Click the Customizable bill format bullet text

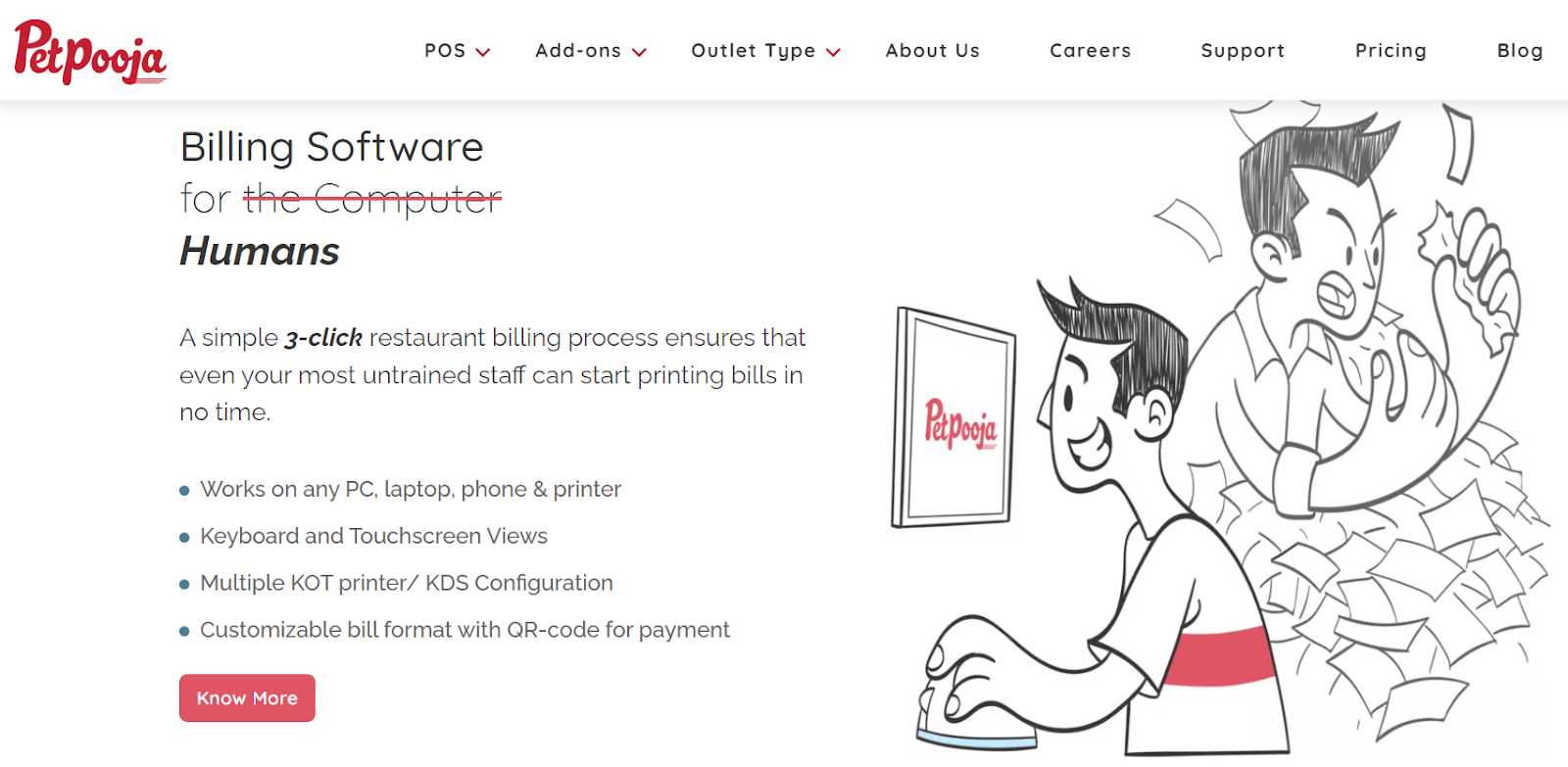click(x=465, y=630)
